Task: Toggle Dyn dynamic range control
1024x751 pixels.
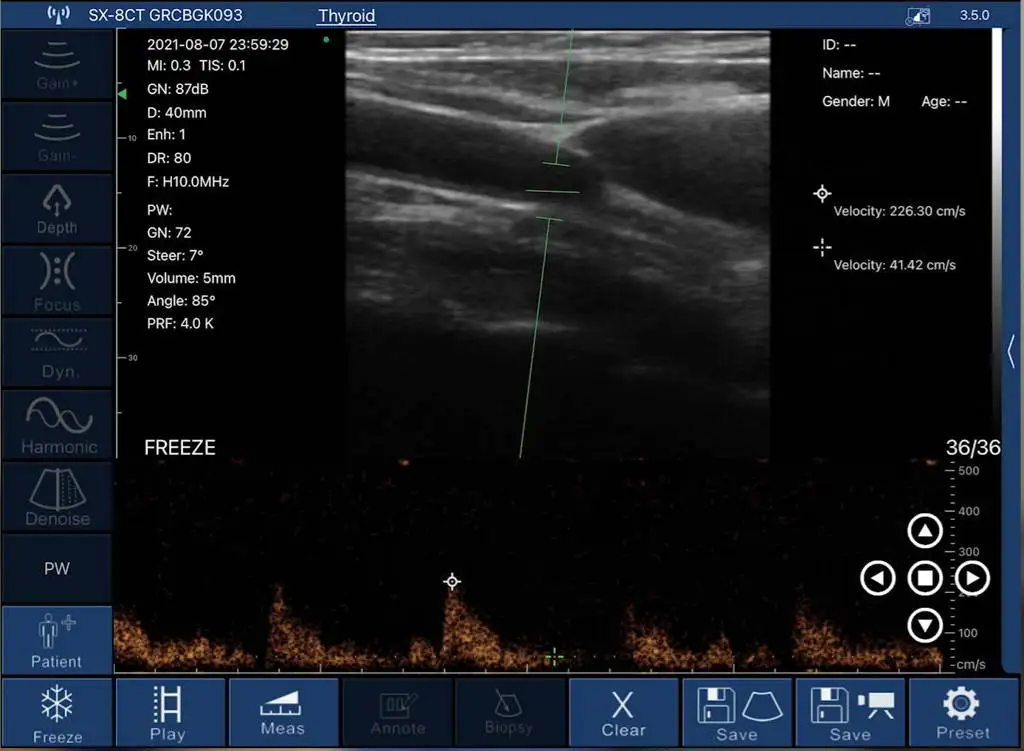Action: (57, 352)
